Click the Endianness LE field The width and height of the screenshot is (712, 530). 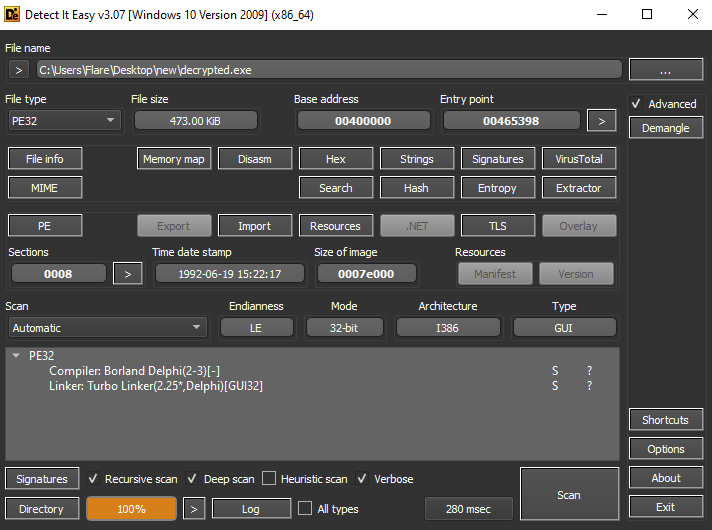pyautogui.click(x=257, y=327)
